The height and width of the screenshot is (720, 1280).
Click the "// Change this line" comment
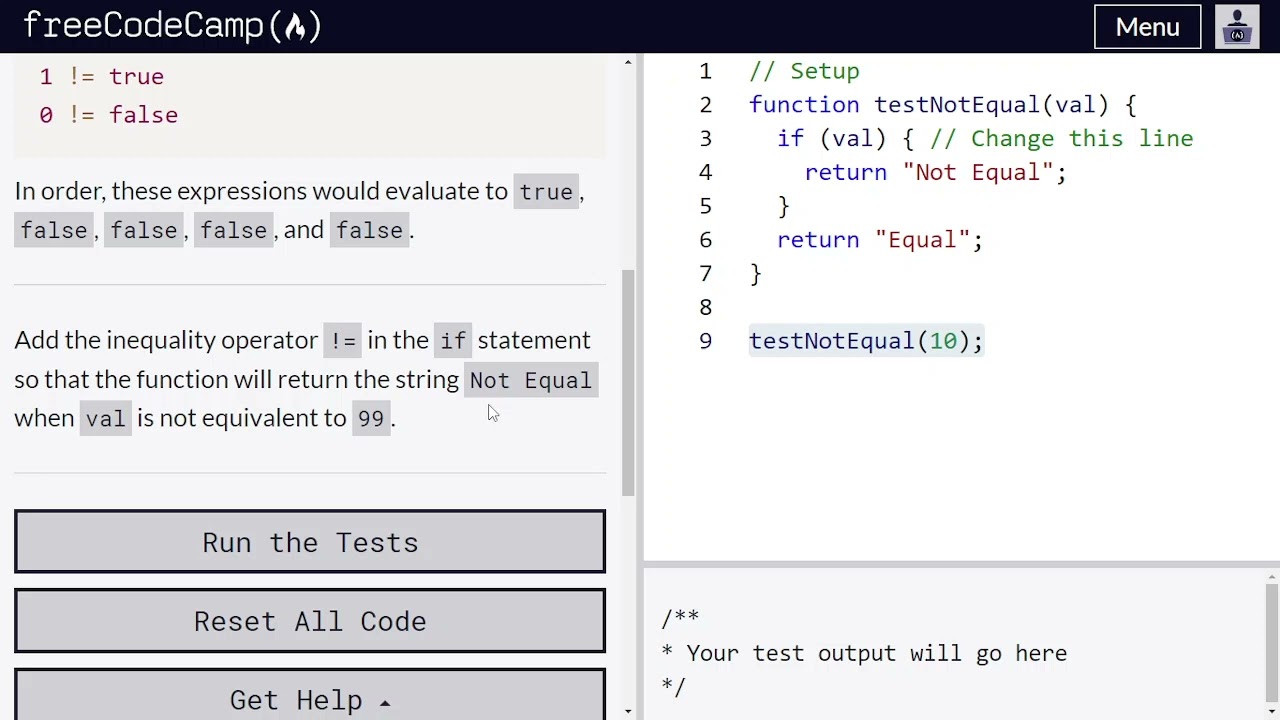click(x=1062, y=139)
